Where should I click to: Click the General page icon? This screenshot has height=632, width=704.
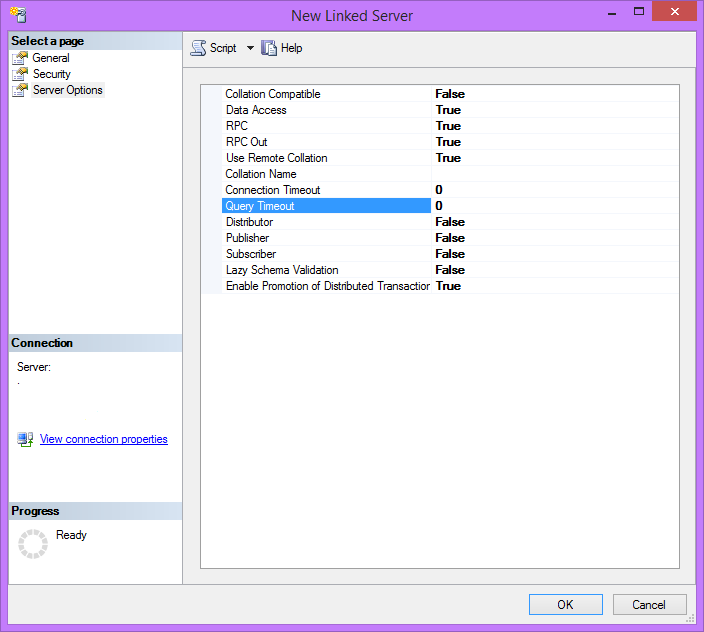[x=20, y=58]
